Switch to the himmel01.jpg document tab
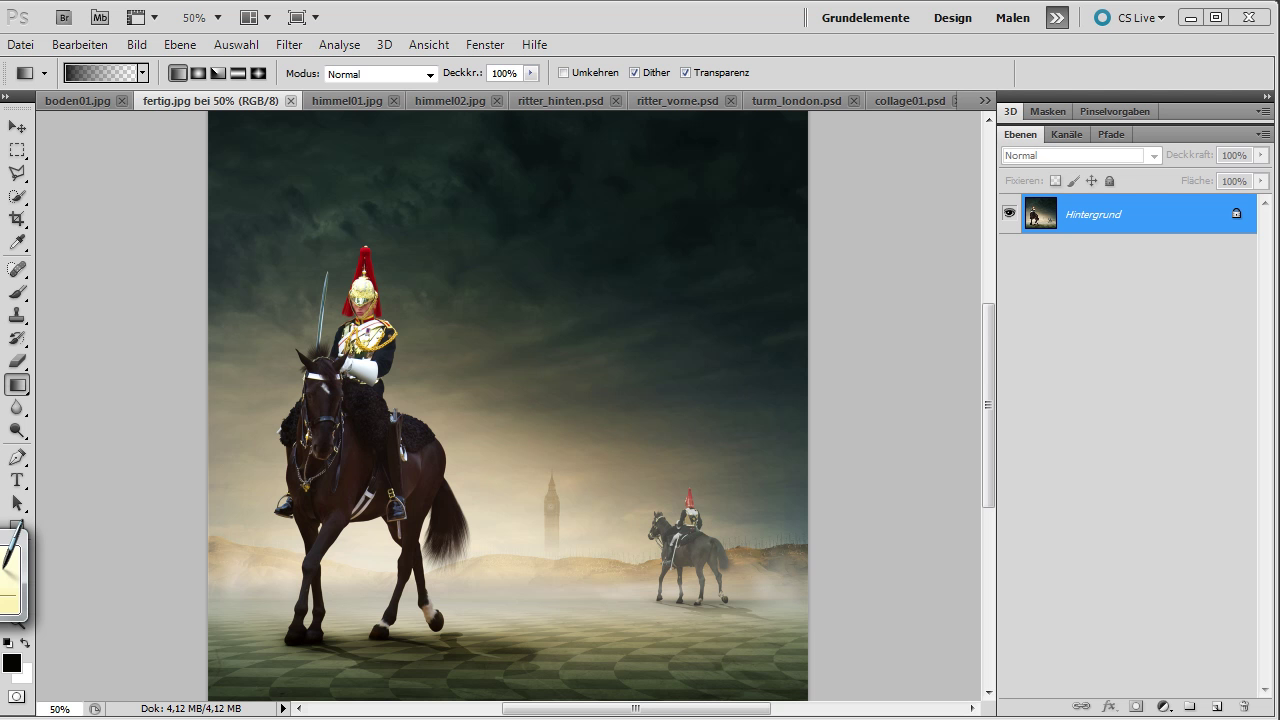The height and width of the screenshot is (720, 1280). (x=346, y=101)
